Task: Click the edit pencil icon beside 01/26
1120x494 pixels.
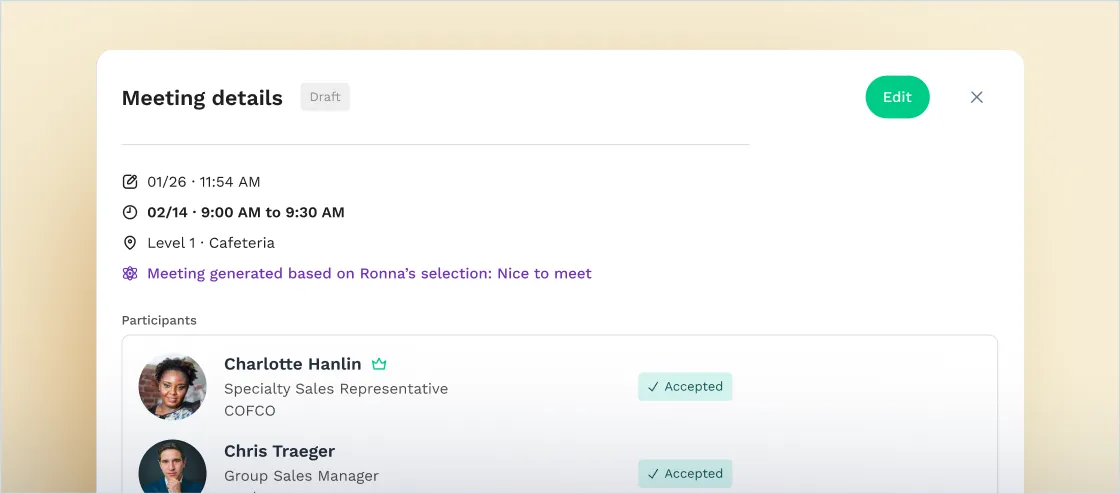Action: [129, 182]
